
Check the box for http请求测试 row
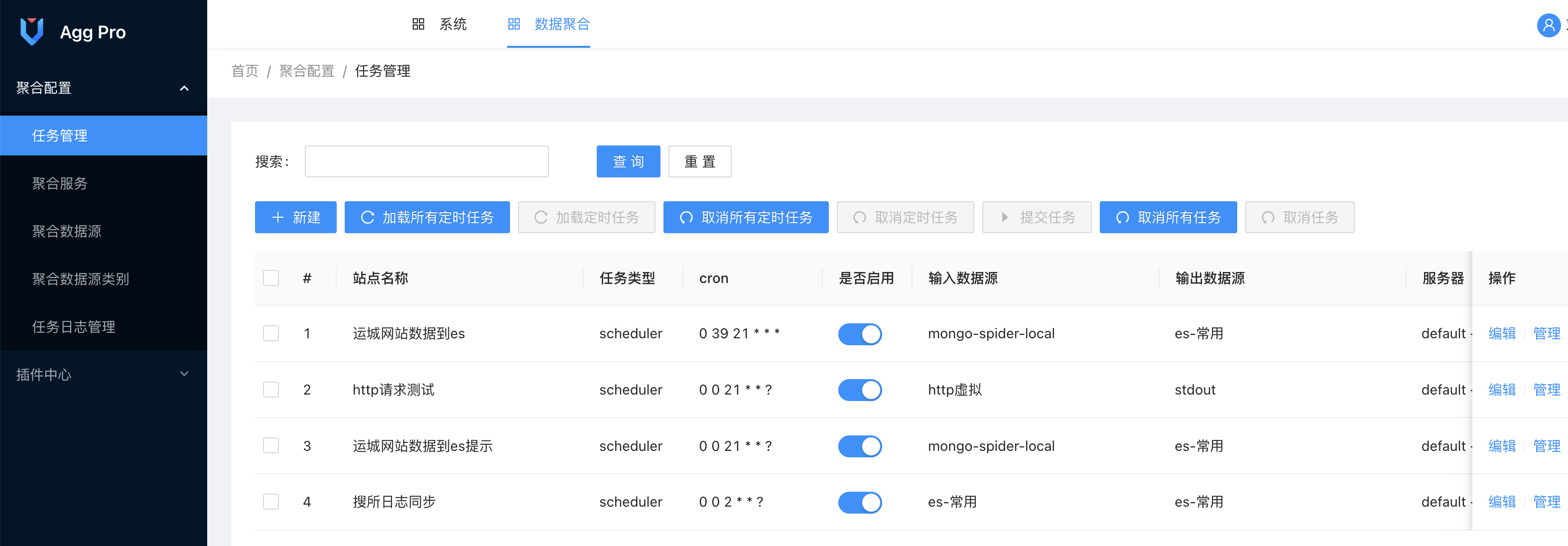pyautogui.click(x=271, y=390)
